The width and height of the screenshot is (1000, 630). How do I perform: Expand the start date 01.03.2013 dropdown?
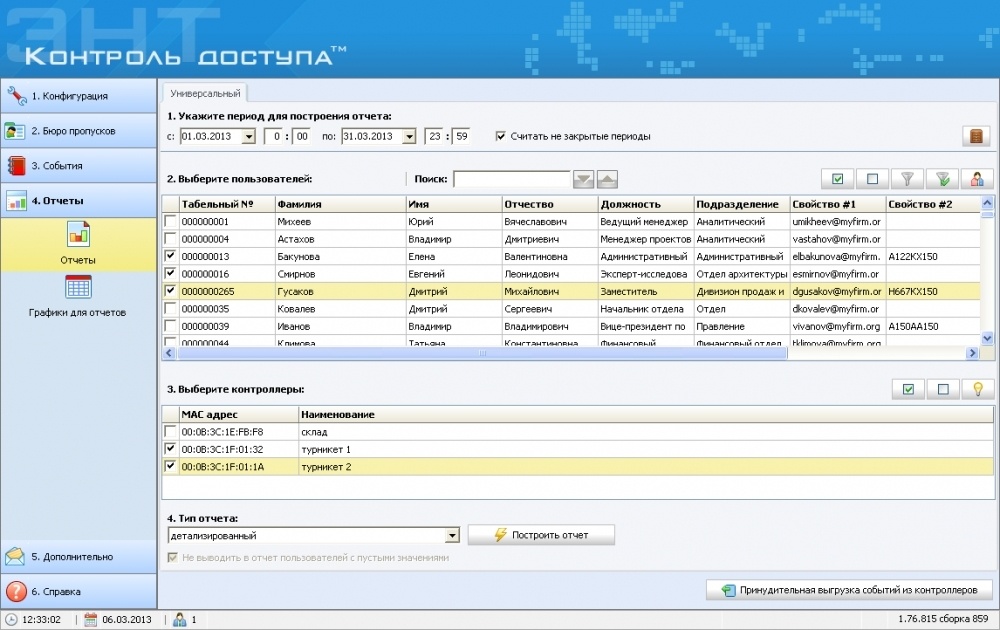(248, 136)
